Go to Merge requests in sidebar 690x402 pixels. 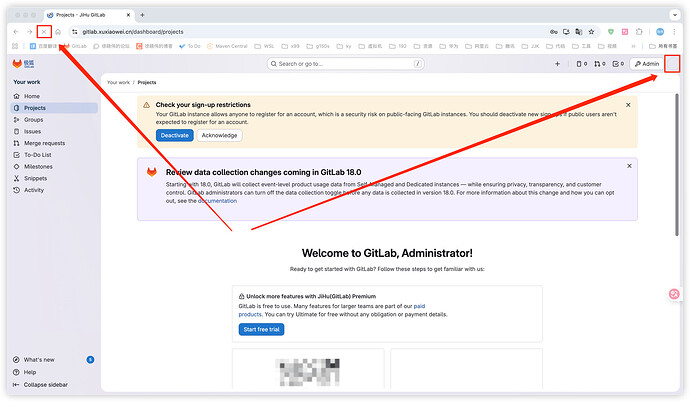[45, 143]
